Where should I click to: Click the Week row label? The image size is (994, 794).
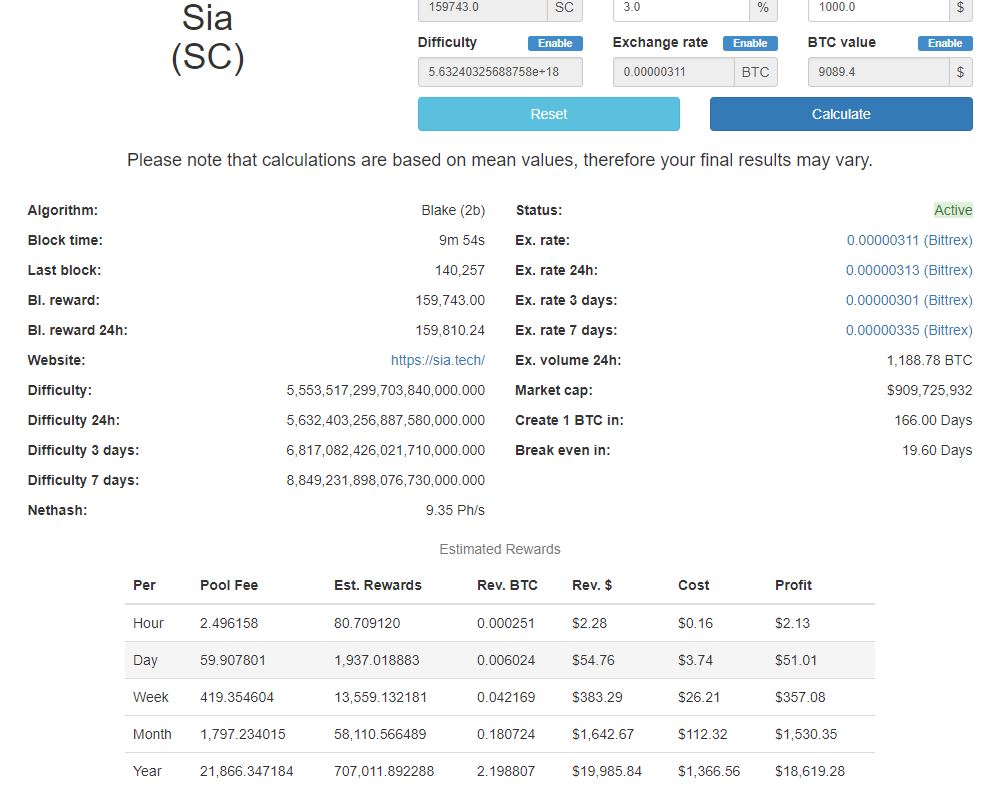coord(150,698)
